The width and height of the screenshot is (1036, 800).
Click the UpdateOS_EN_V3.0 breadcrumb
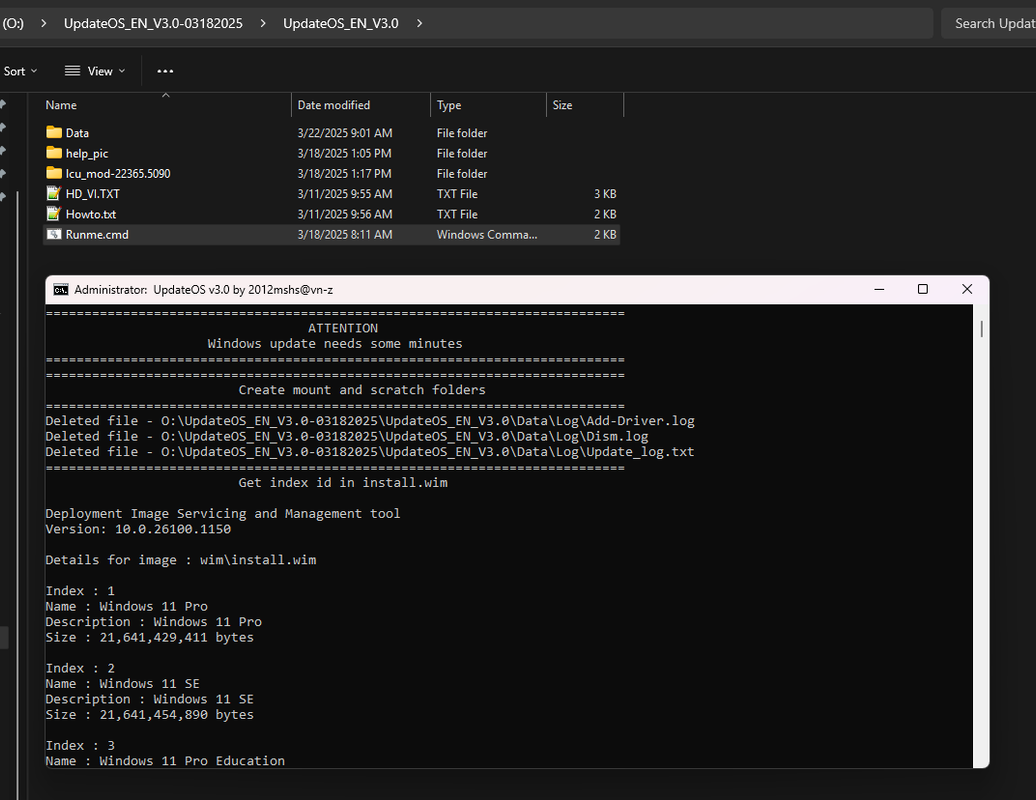[x=341, y=23]
